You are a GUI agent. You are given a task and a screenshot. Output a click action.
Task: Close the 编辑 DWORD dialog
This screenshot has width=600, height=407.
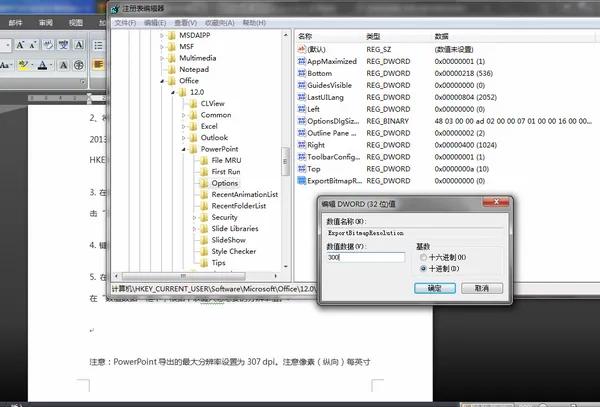point(496,202)
